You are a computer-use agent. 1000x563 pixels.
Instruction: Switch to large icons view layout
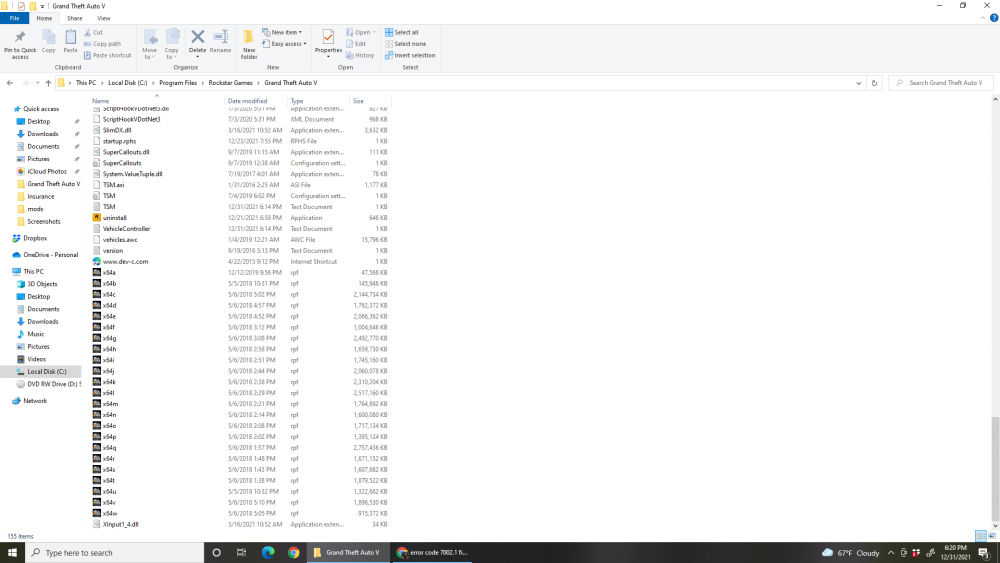coord(992,536)
